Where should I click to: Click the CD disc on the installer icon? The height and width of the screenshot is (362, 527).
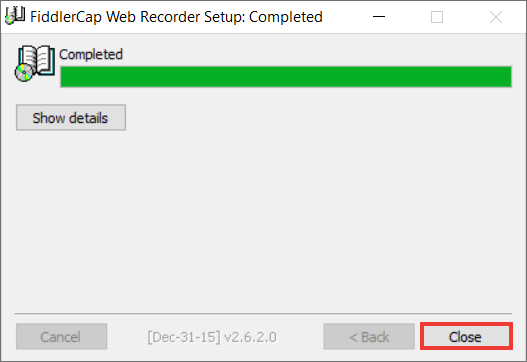[24, 73]
